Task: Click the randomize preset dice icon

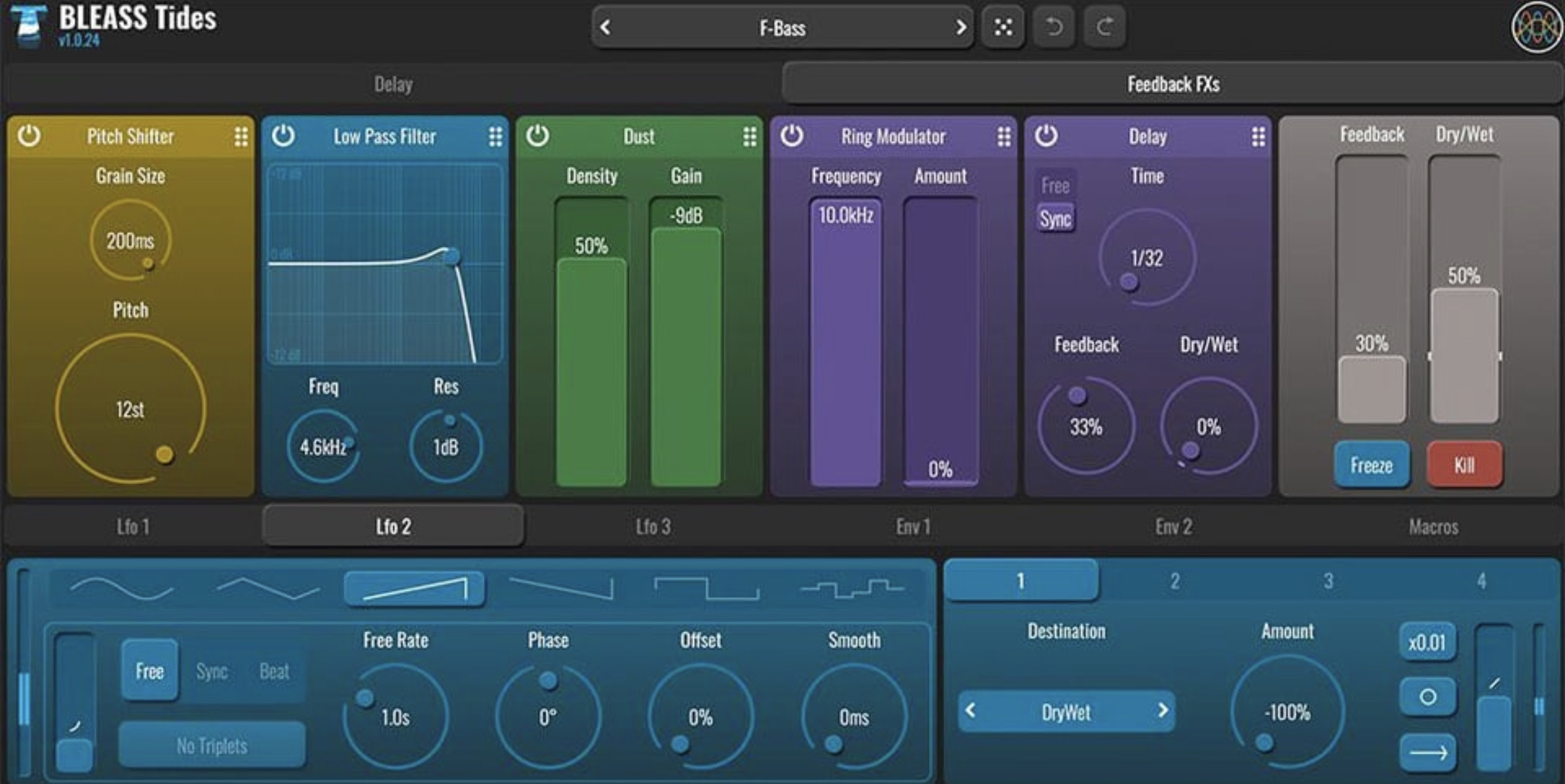Action: [x=1003, y=27]
